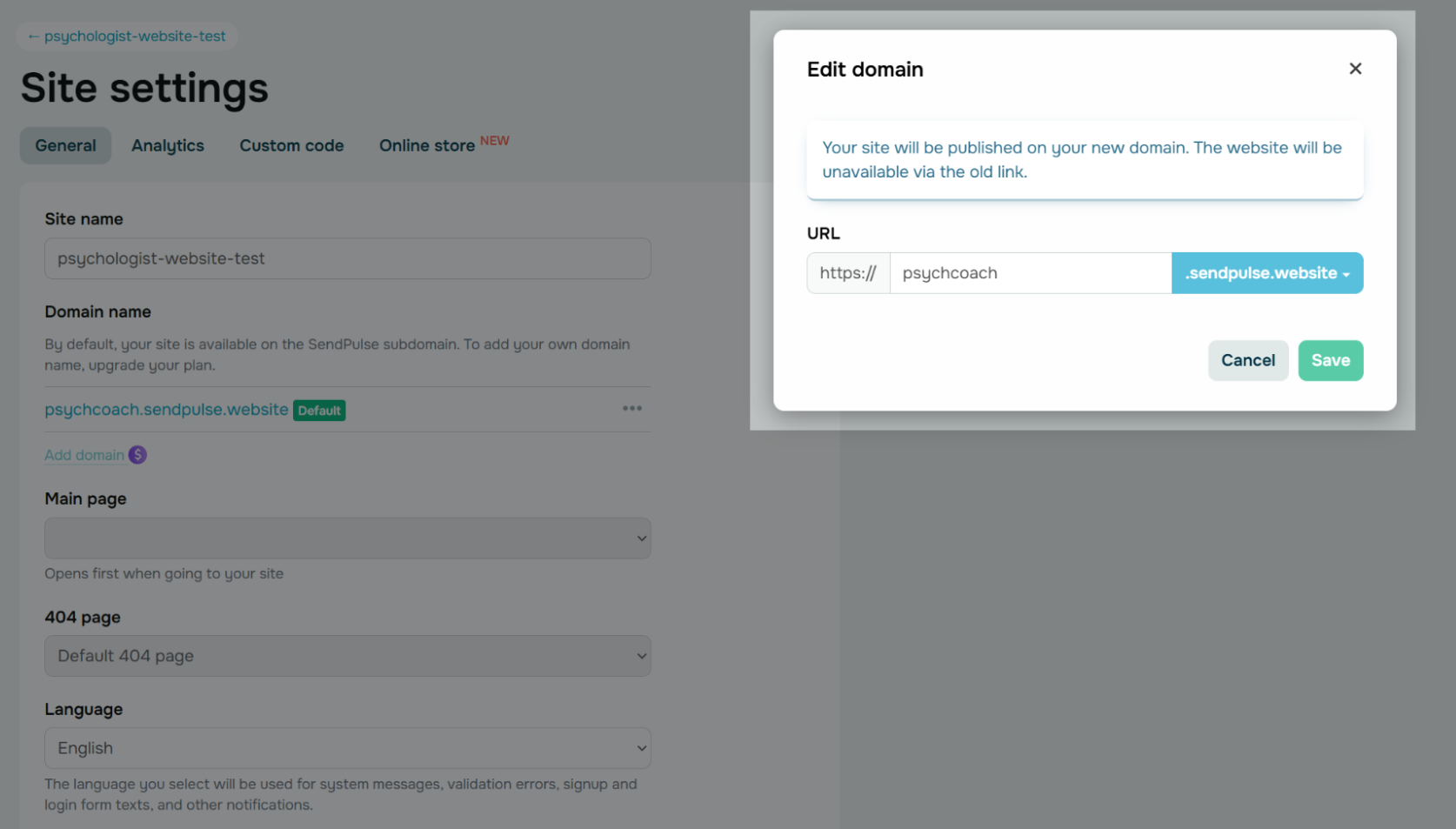Open the 404 page dropdown

[x=347, y=656]
